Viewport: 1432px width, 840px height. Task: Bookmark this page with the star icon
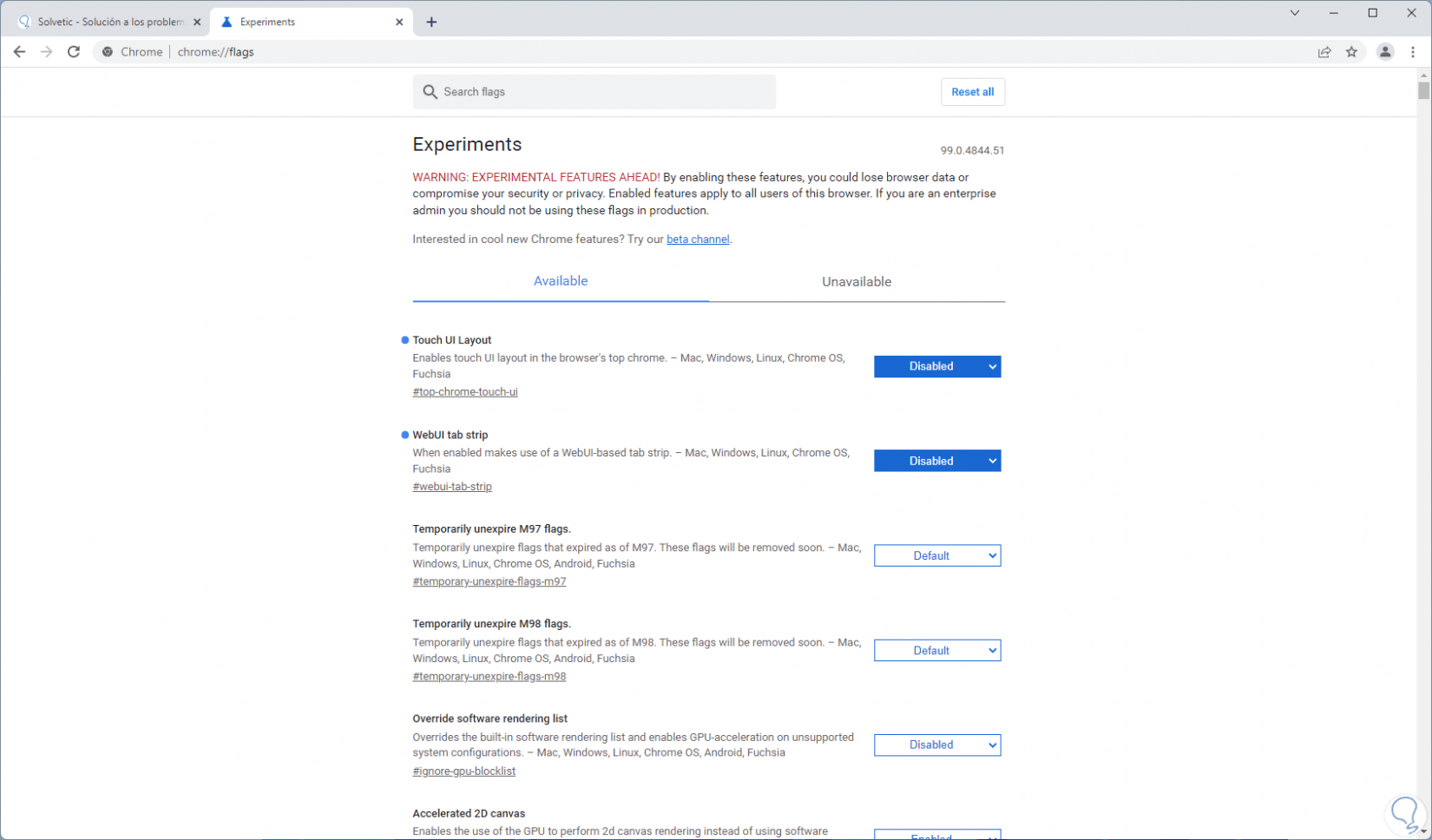click(x=1351, y=52)
